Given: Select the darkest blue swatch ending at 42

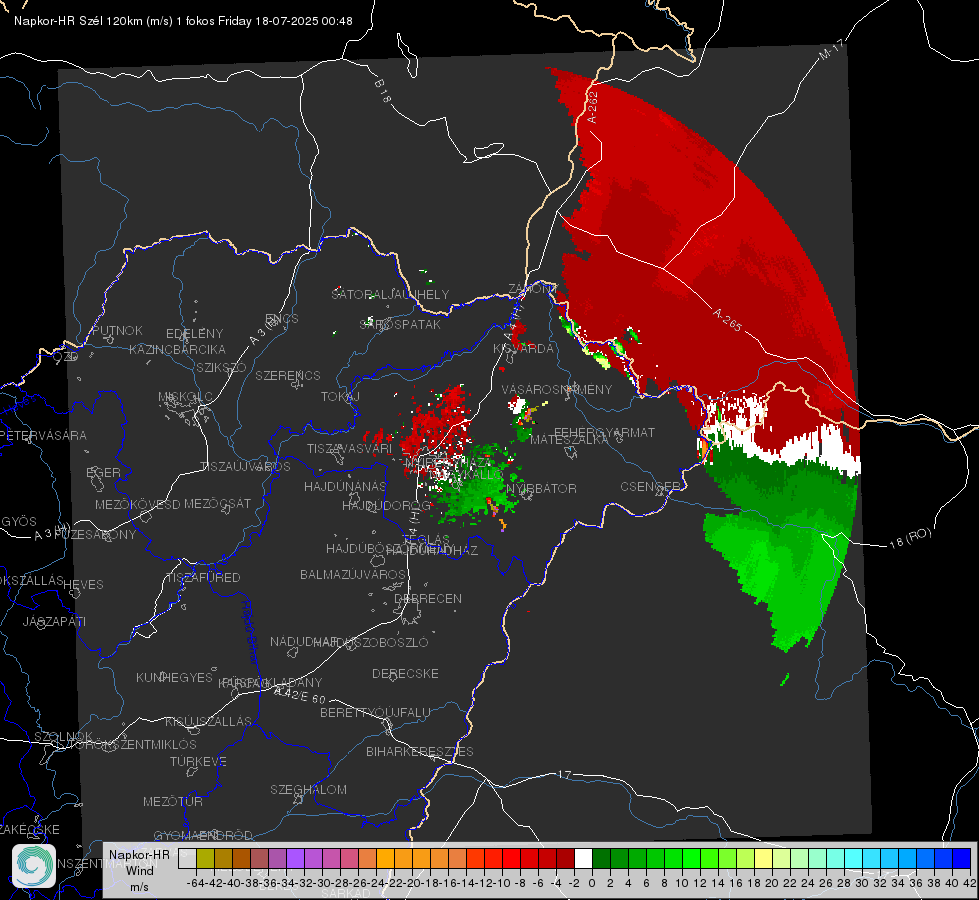Looking at the screenshot, I should 962,858.
